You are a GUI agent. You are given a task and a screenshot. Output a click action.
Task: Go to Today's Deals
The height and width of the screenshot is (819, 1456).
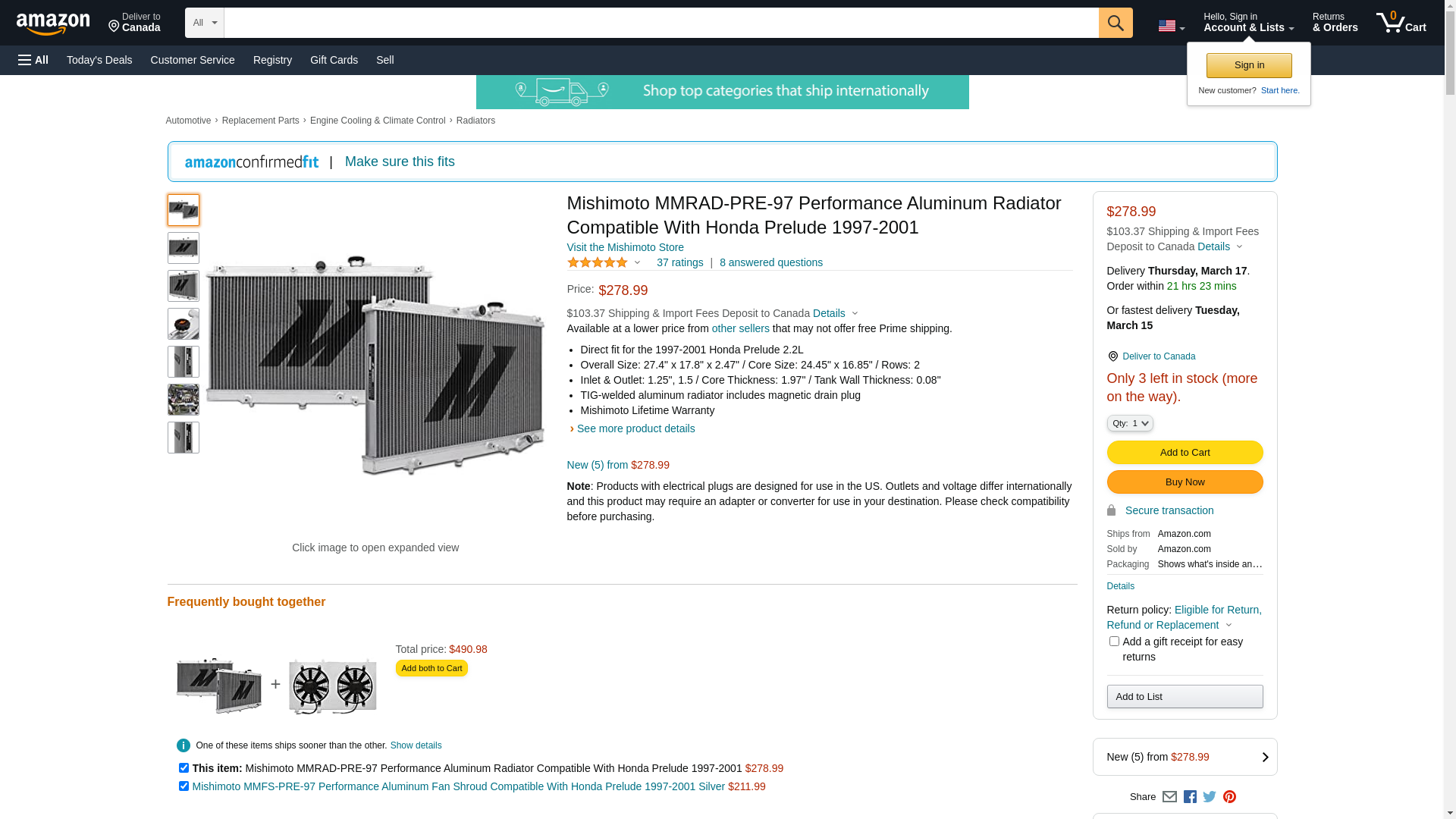(99, 60)
